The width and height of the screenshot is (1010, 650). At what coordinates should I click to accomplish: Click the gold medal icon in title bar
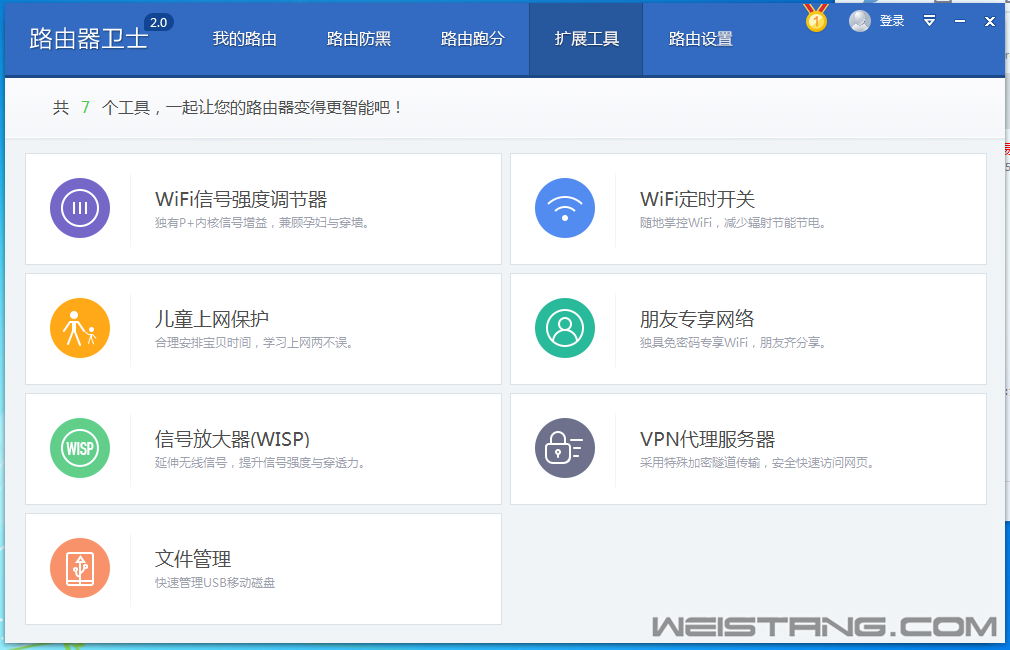(x=816, y=19)
